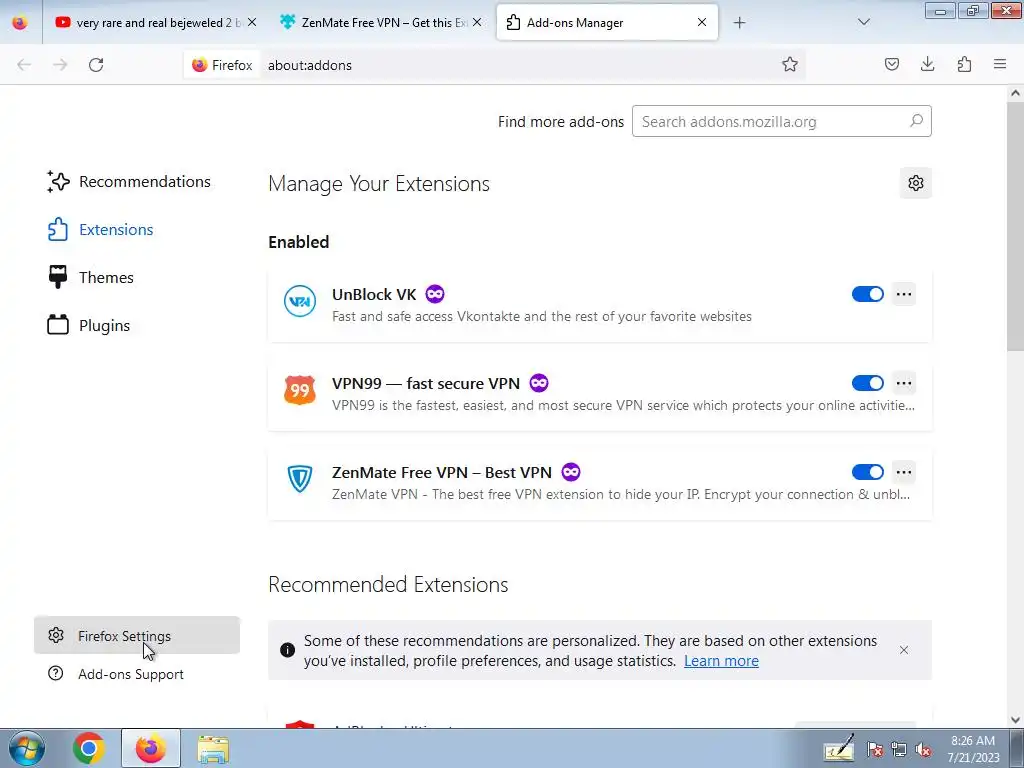
Task: Click the taskbar clock showing 8:26 AM
Action: [973, 748]
